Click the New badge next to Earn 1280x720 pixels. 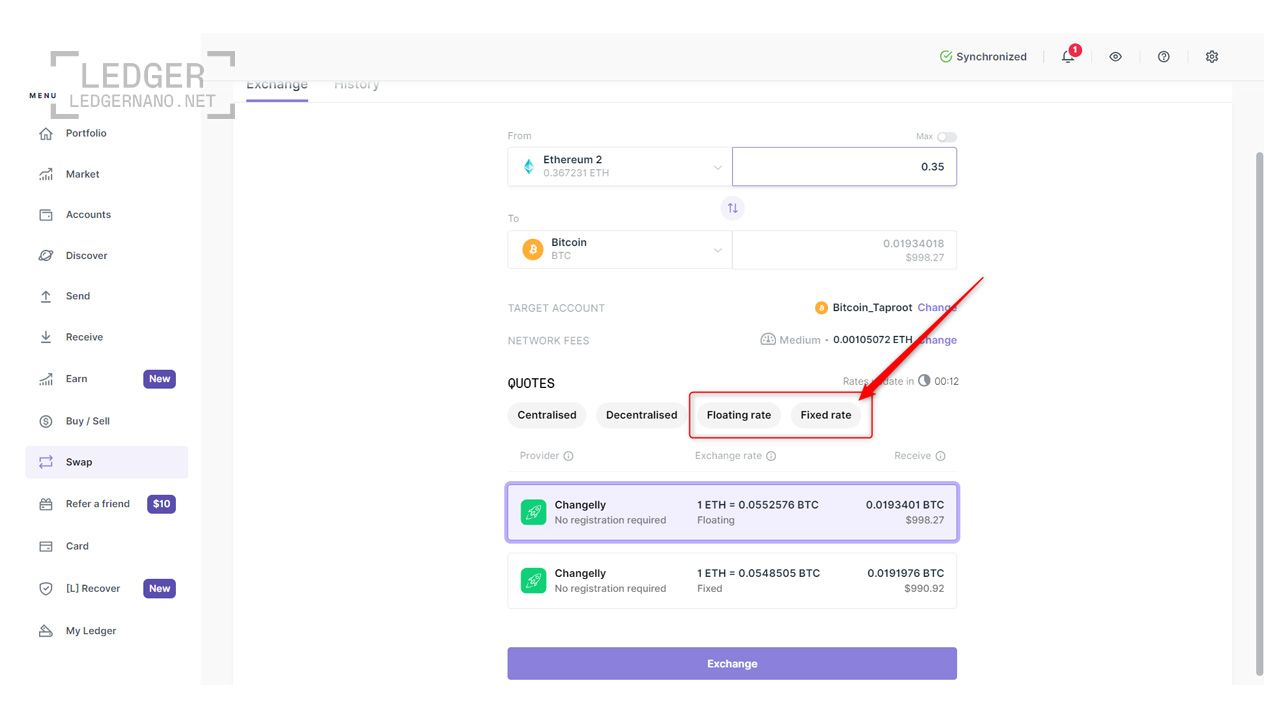pyautogui.click(x=159, y=379)
